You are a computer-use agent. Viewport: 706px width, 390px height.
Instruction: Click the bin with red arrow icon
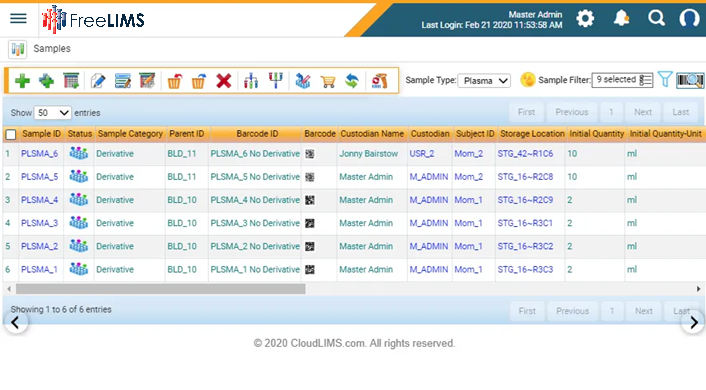tap(174, 81)
